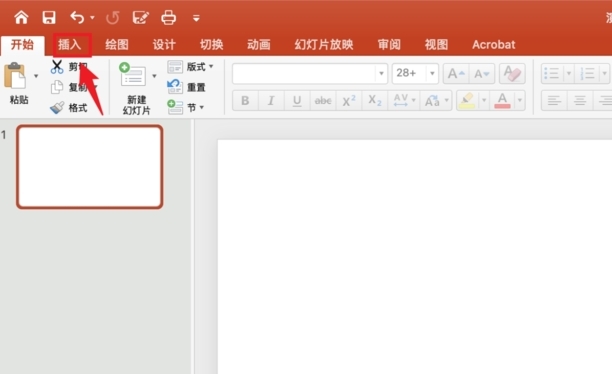This screenshot has width=612, height=374.
Task: Toggle subscript formatting
Action: (x=374, y=101)
